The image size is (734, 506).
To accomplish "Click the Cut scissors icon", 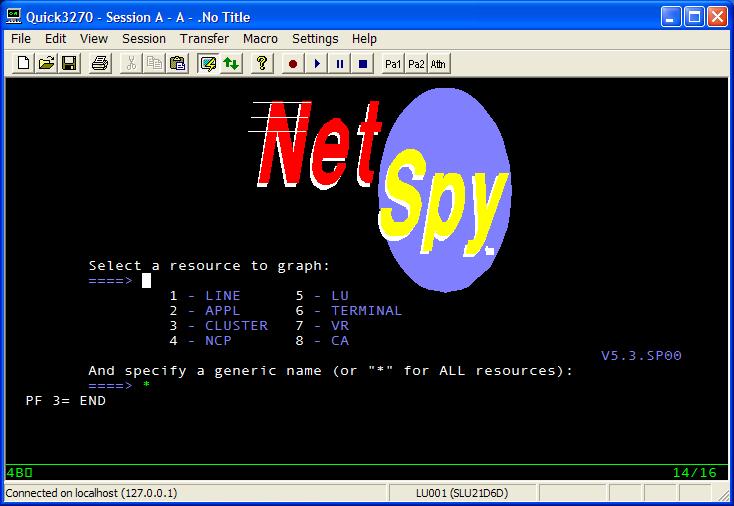I will click(x=131, y=63).
